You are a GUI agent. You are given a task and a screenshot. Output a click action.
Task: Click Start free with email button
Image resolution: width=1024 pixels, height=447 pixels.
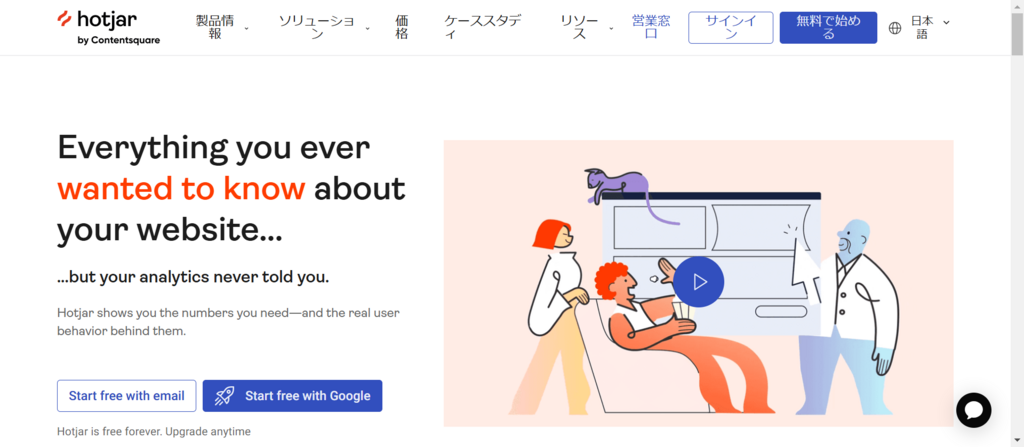click(127, 396)
